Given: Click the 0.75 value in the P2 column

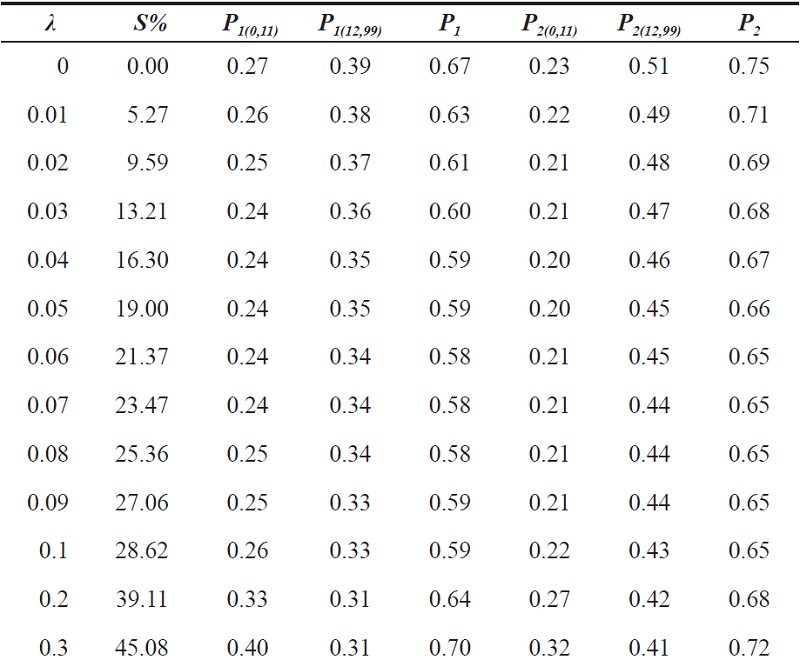Looking at the screenshot, I should (x=750, y=67).
